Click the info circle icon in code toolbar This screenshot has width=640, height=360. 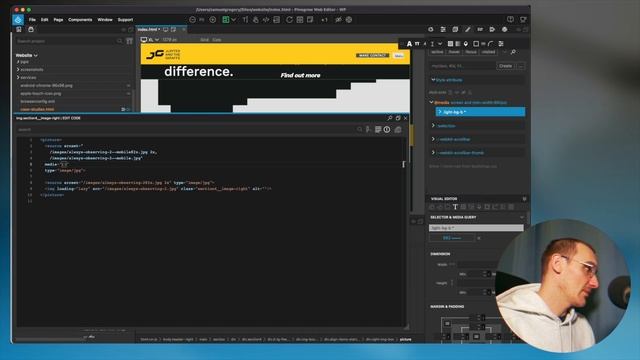coord(387,129)
